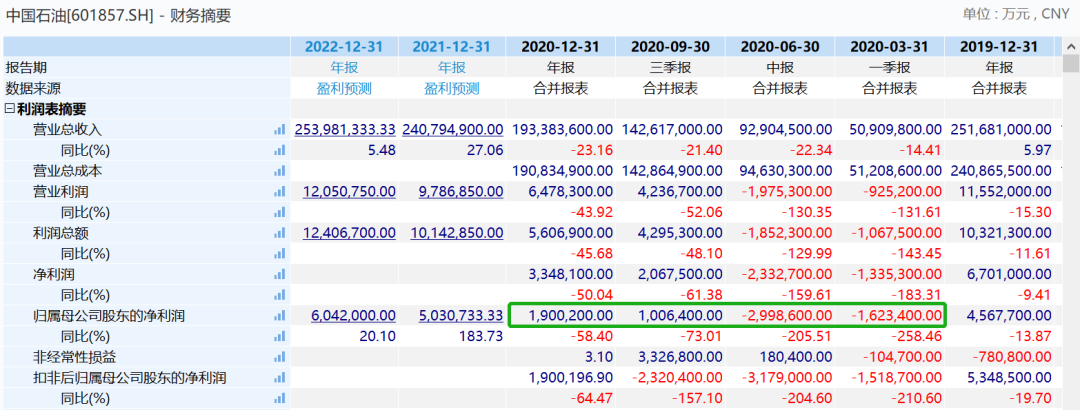Click the 3,326,800.00 non-recurring item cell
This screenshot has height=410, width=1080.
point(680,357)
